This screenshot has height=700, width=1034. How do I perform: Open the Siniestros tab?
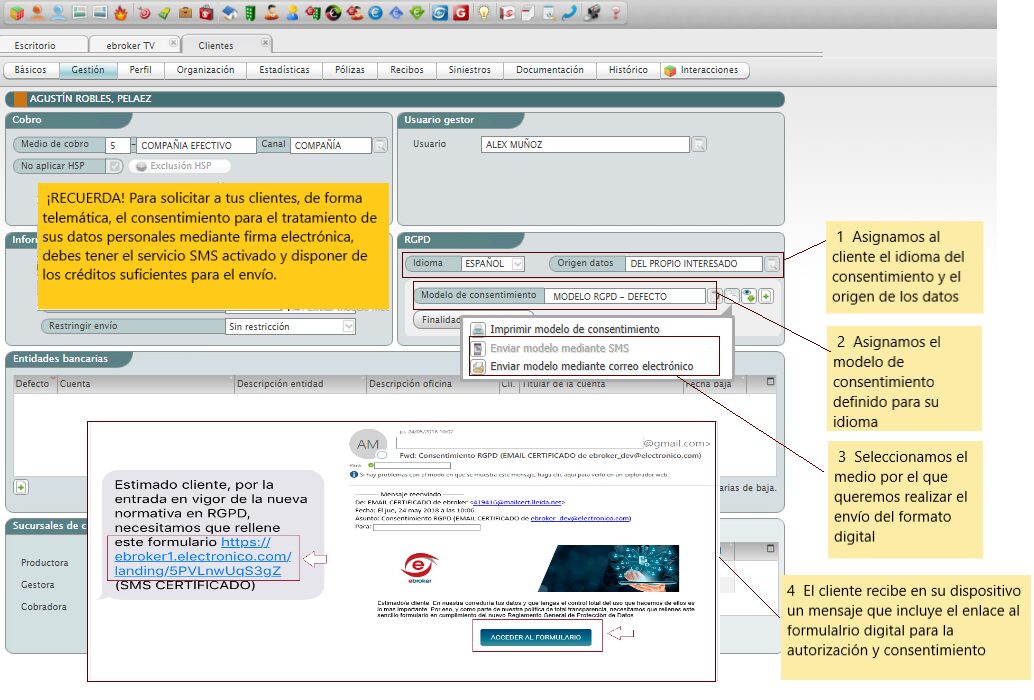point(470,70)
